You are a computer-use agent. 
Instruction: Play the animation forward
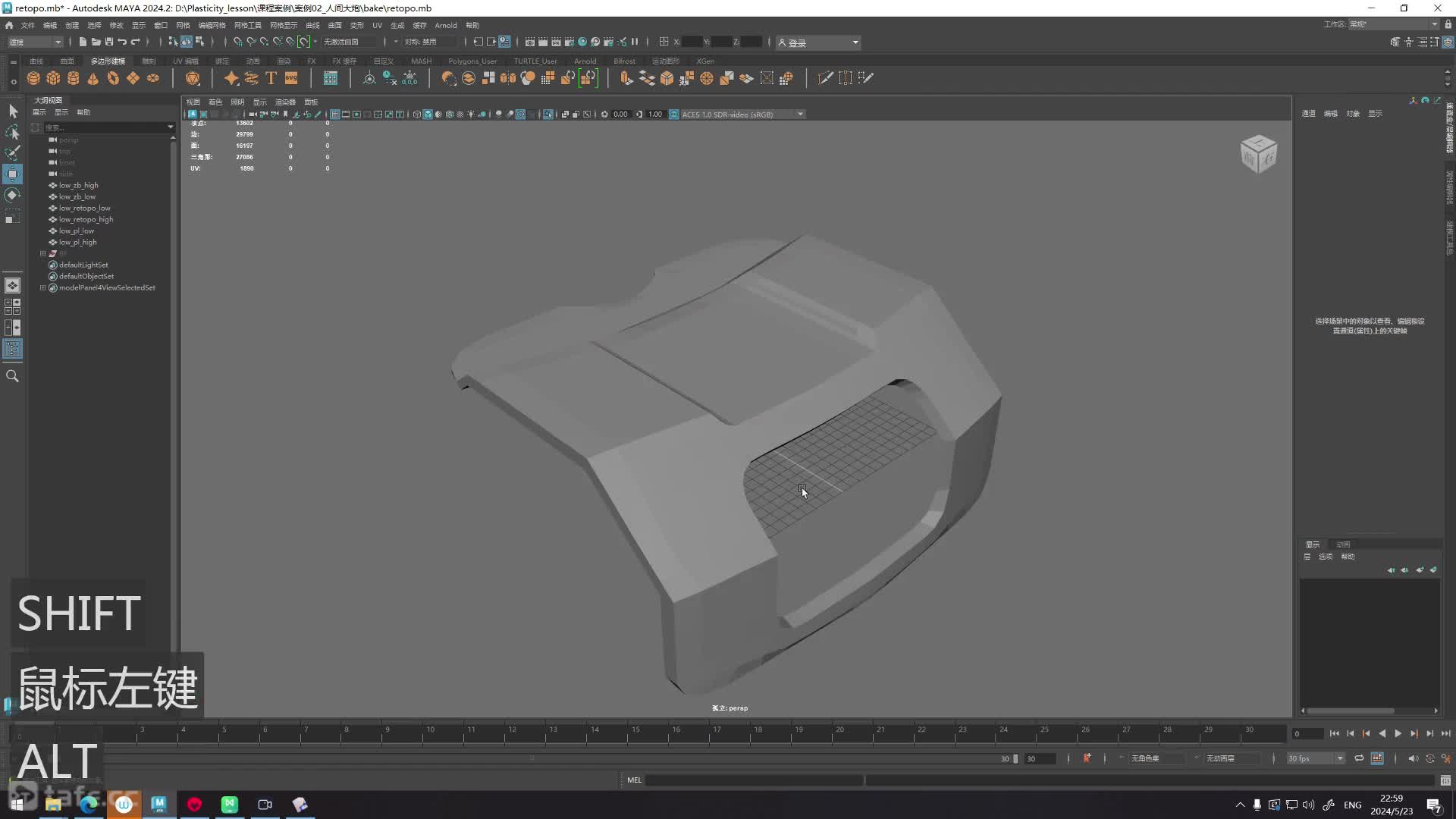[x=1398, y=734]
